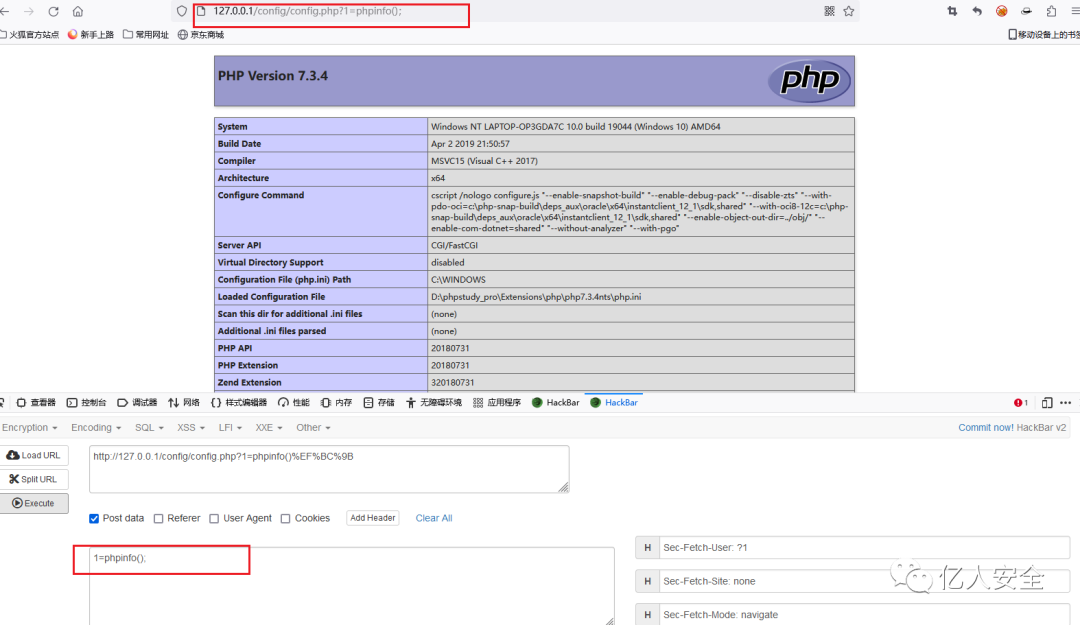This screenshot has height=625, width=1080.
Task: Switch to the 样式编辑器 style editor tab
Action: pos(239,402)
